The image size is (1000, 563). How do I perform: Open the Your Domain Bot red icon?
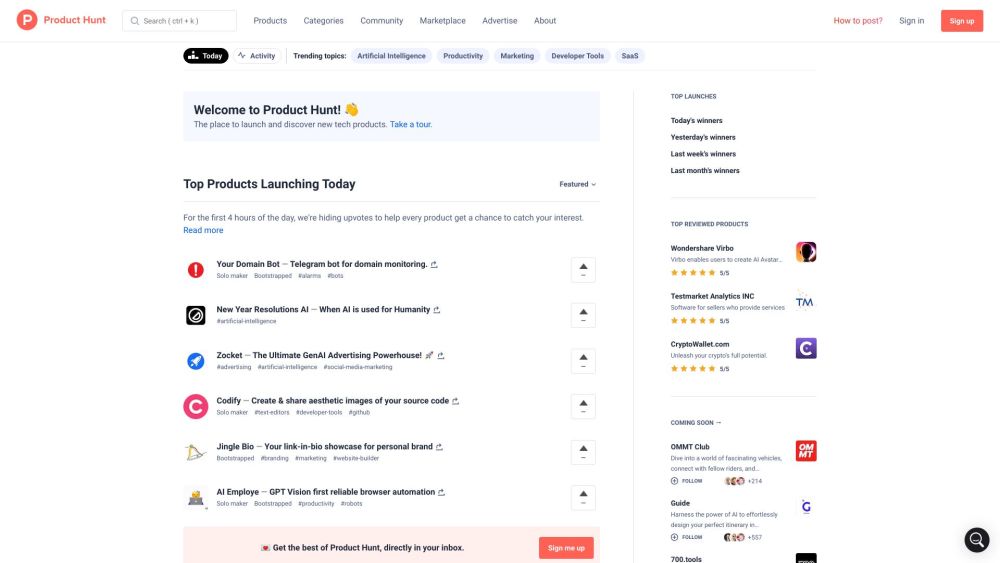[x=196, y=270]
